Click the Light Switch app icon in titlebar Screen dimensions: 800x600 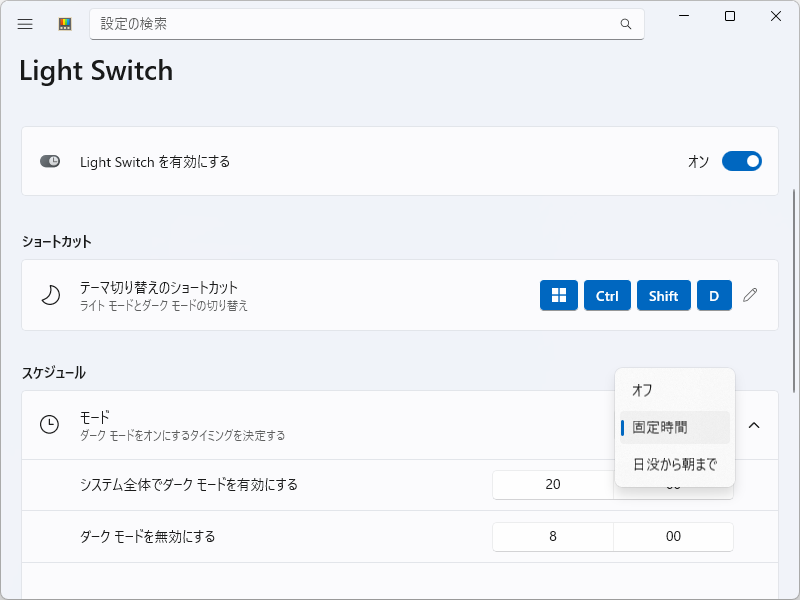[64, 23]
